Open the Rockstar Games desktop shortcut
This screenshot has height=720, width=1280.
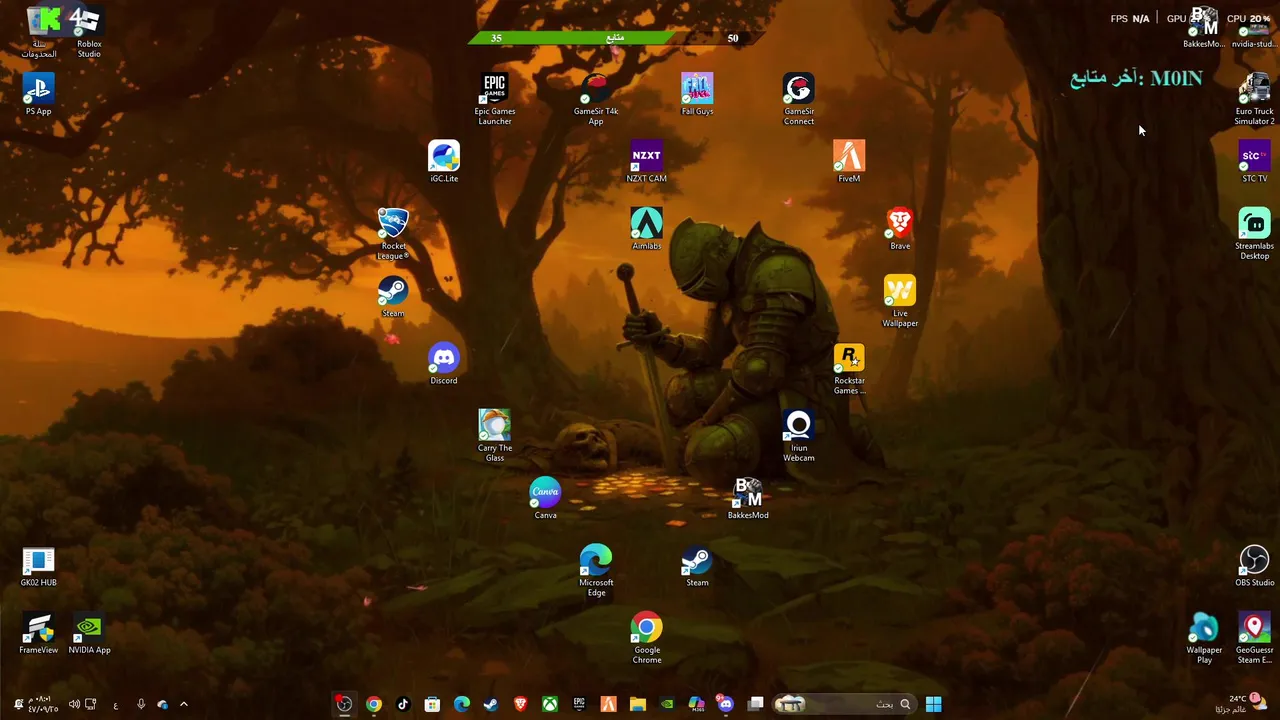[x=849, y=369]
